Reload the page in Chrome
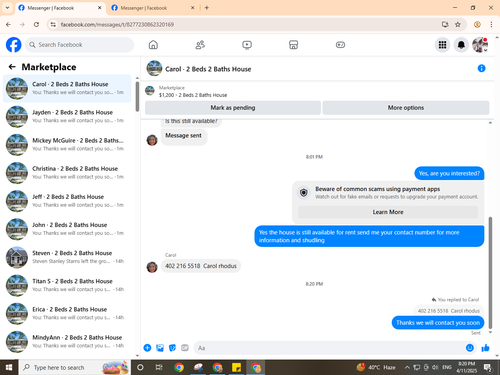 pyautogui.click(x=36, y=24)
